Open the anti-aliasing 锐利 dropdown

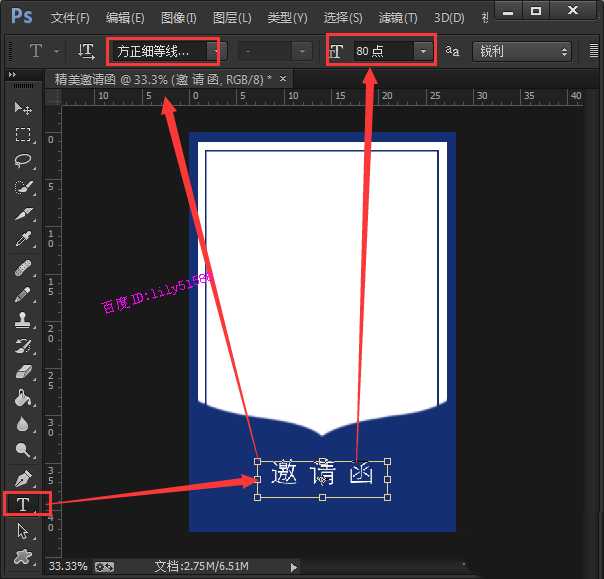coord(522,51)
